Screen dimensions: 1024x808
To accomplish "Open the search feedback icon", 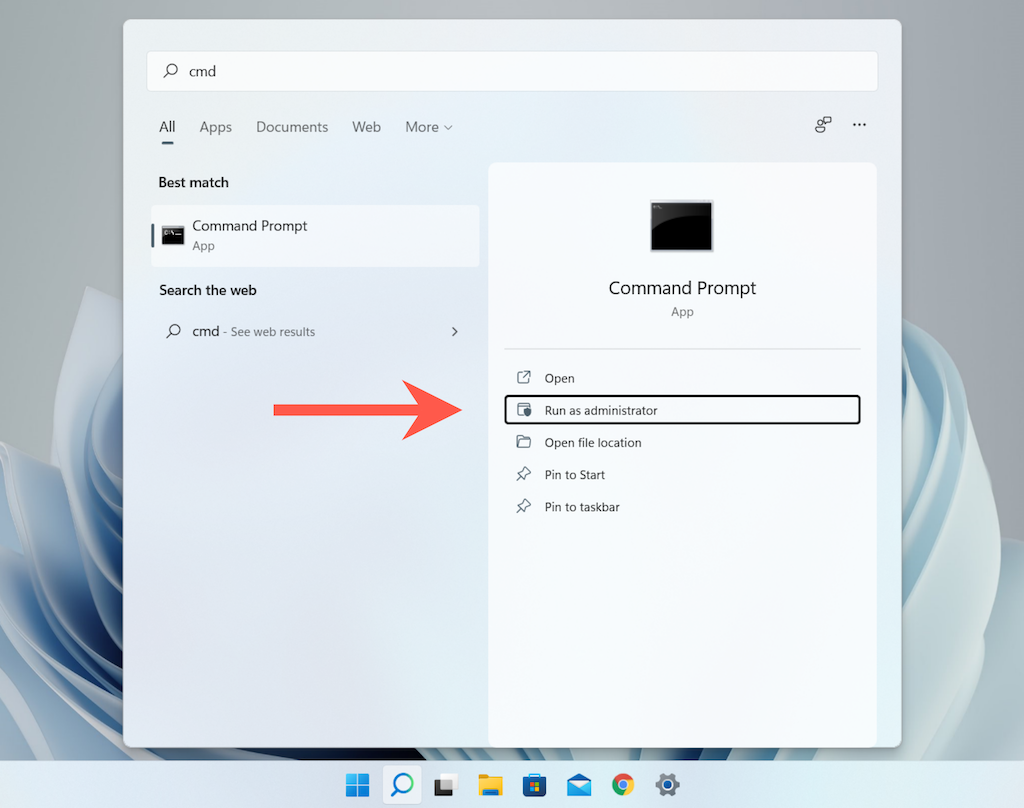I will point(824,124).
